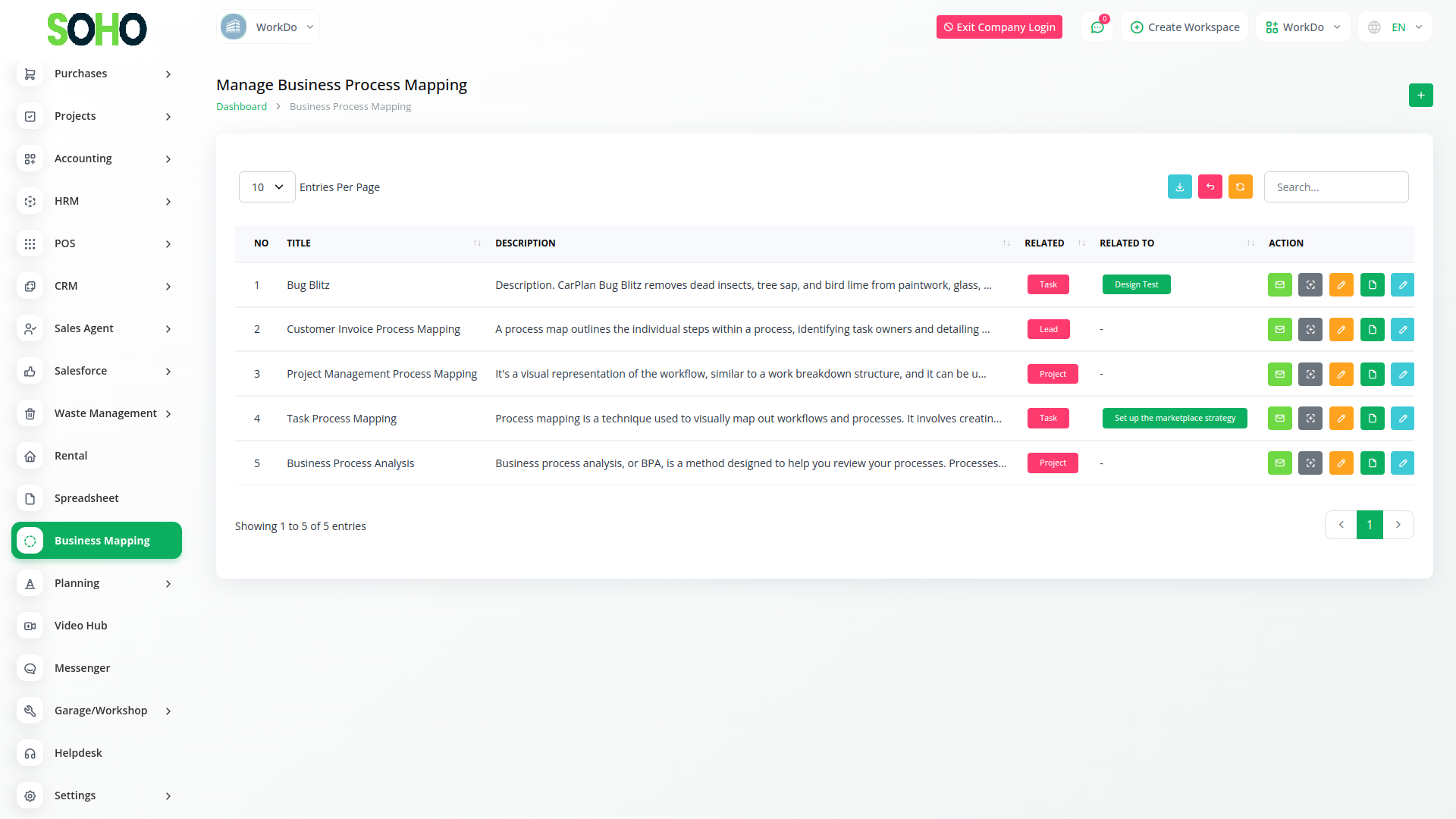This screenshot has height=819, width=1456.
Task: Open the EN language dropdown
Action: pos(1397,27)
